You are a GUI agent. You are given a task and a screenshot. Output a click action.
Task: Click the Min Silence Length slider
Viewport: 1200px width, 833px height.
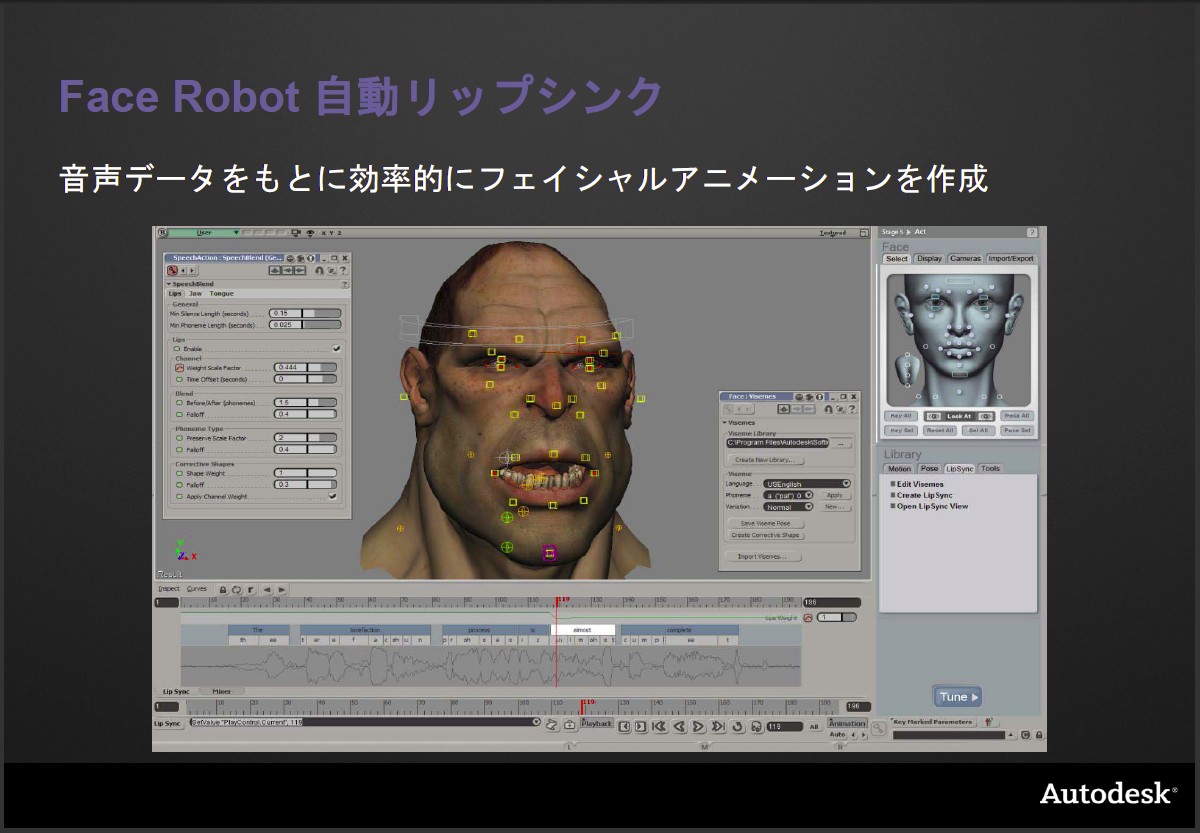[305, 313]
